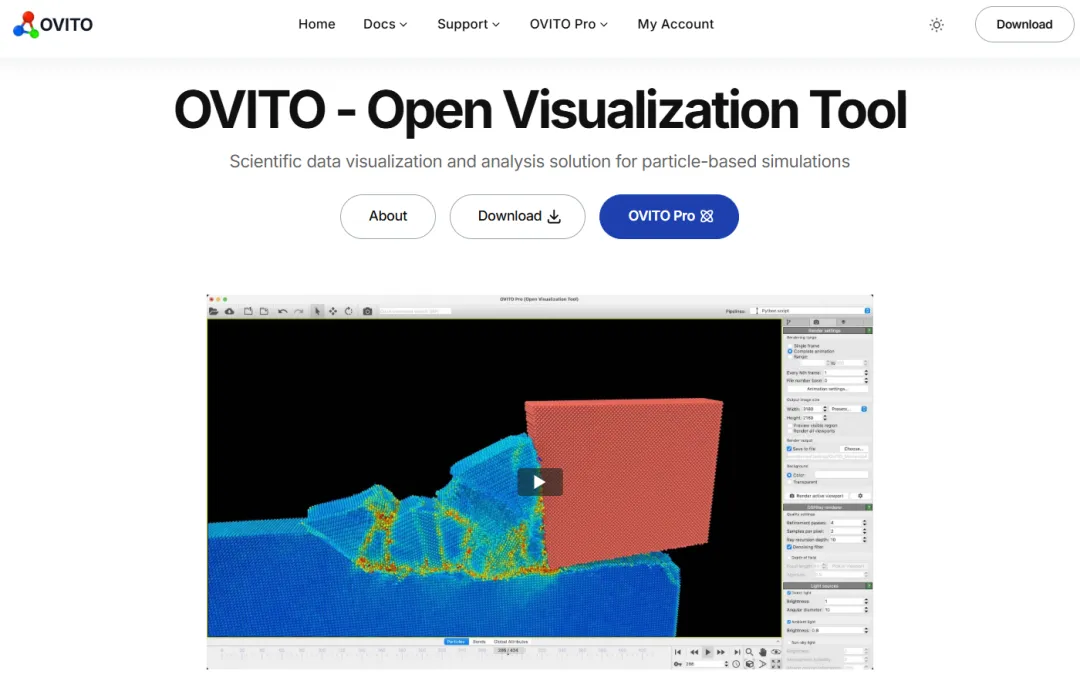
Task: Switch to the Global Attributes tab
Action: pyautogui.click(x=511, y=642)
